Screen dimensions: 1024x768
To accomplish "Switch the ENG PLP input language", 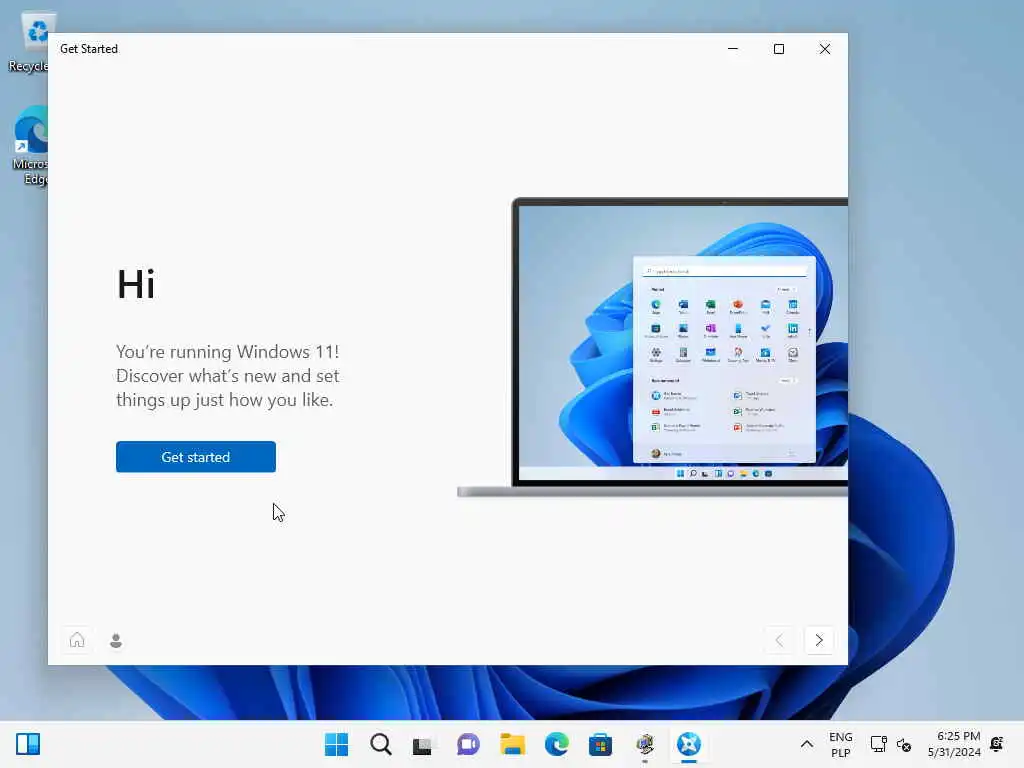I will [840, 744].
